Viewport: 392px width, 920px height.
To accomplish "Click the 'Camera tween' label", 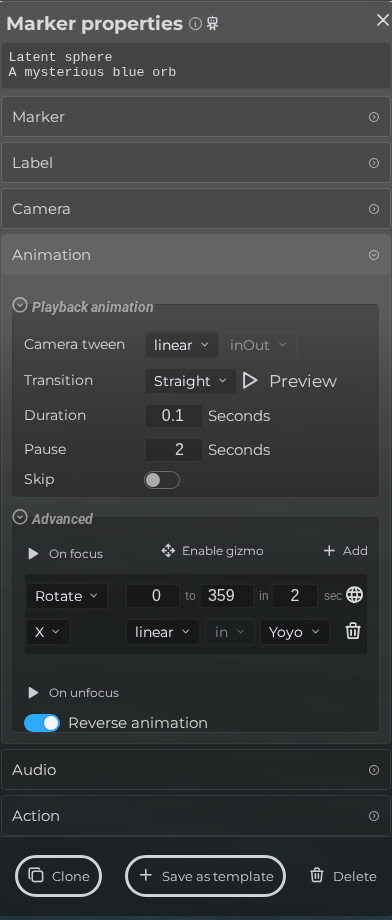I will click(x=75, y=344).
